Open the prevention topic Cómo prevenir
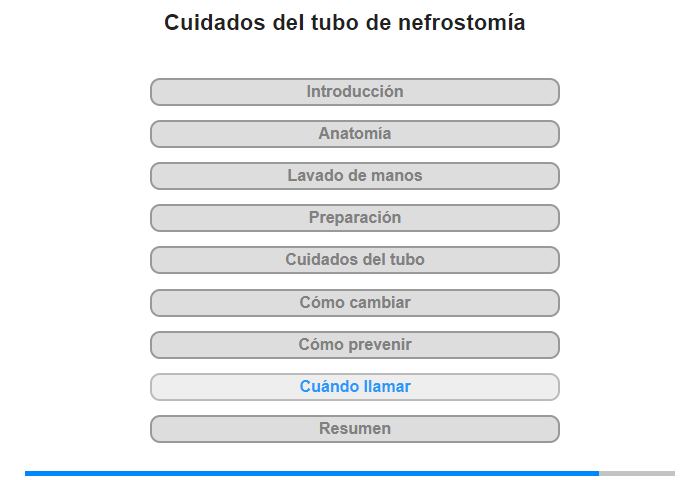Screen dimensions: 700x480 pyautogui.click(x=355, y=345)
